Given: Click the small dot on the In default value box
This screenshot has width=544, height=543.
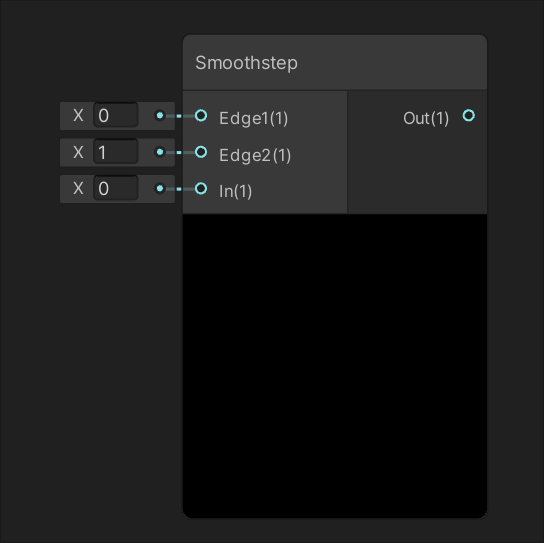Looking at the screenshot, I should [x=160, y=188].
